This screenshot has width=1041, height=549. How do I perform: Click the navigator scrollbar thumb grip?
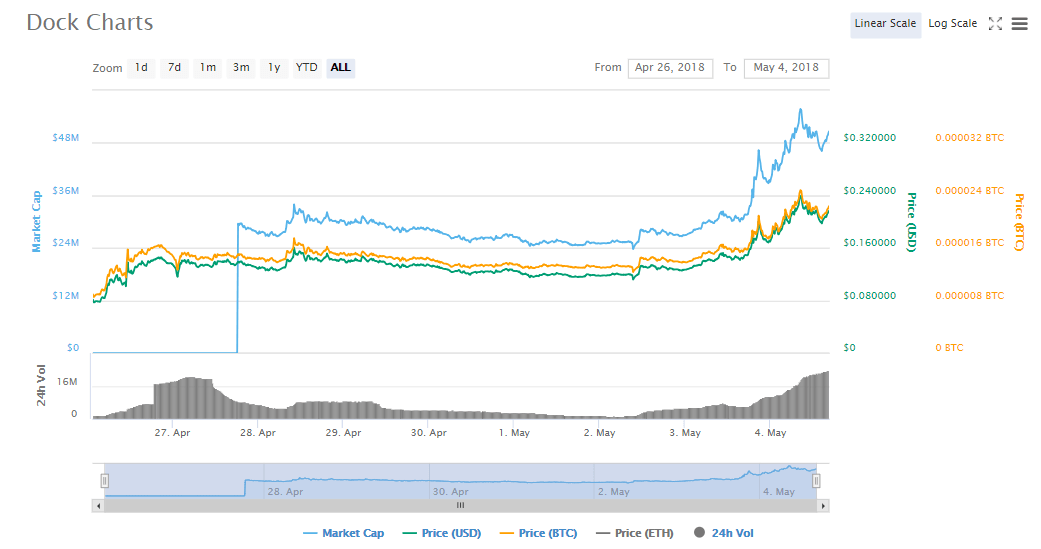(460, 506)
